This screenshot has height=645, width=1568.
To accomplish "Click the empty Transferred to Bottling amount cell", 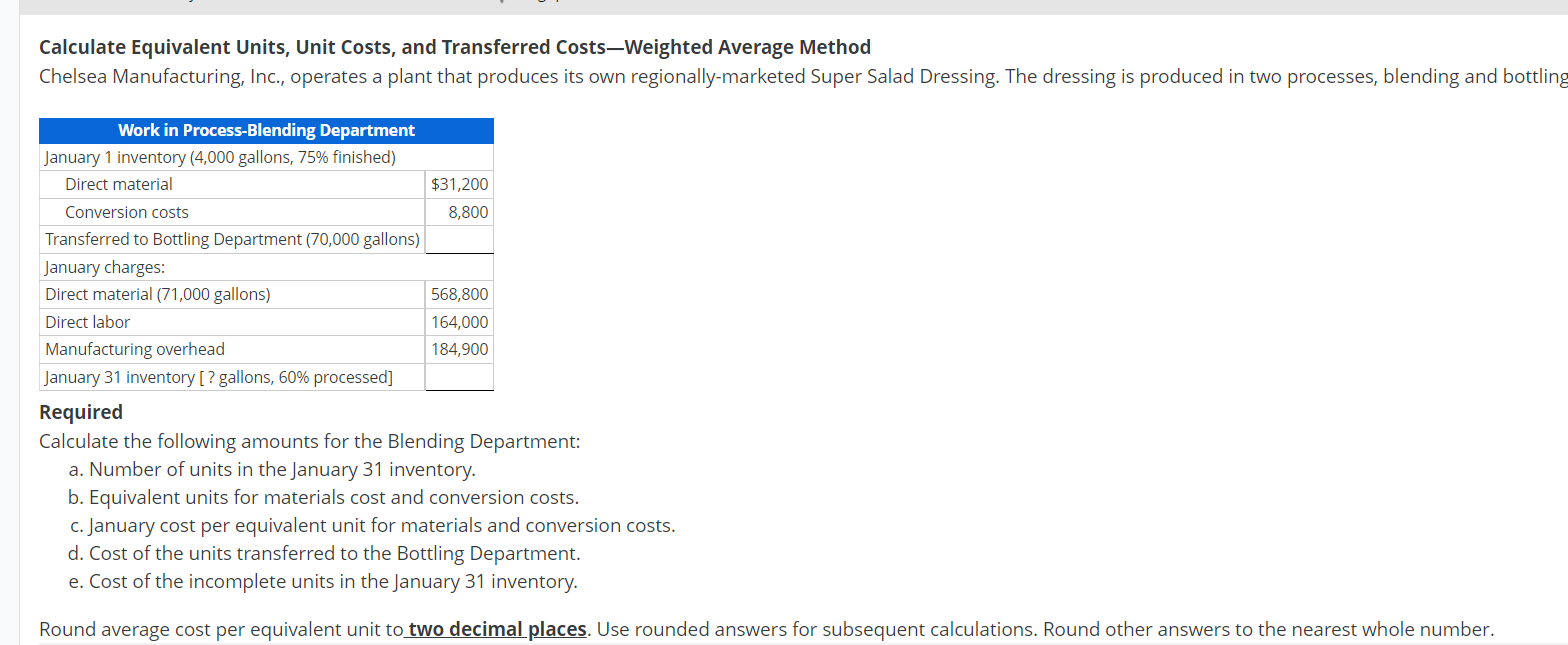I will (459, 239).
